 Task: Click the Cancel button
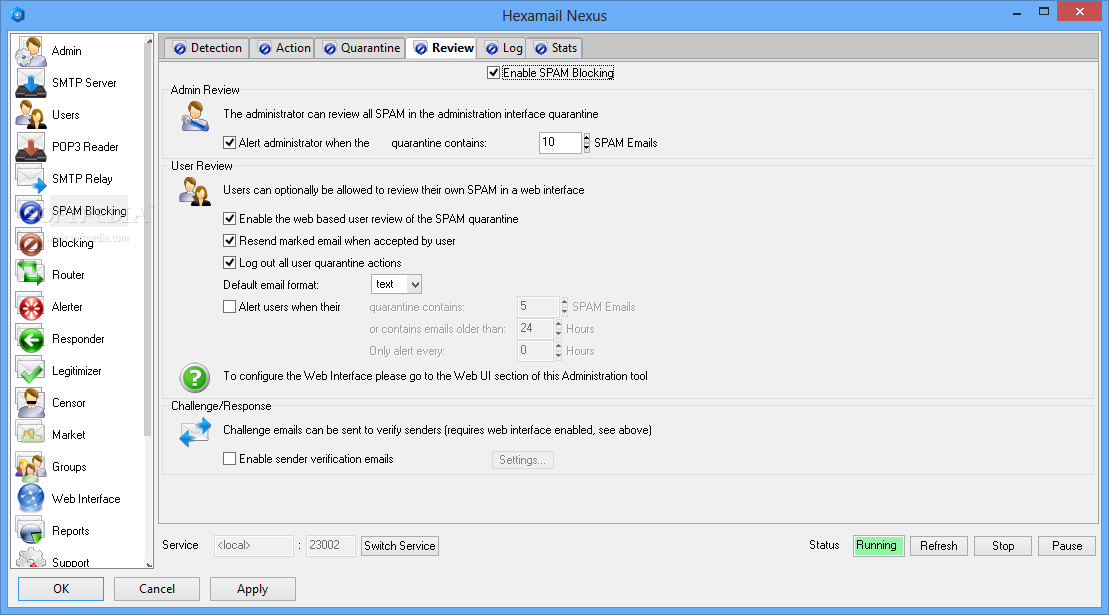157,589
